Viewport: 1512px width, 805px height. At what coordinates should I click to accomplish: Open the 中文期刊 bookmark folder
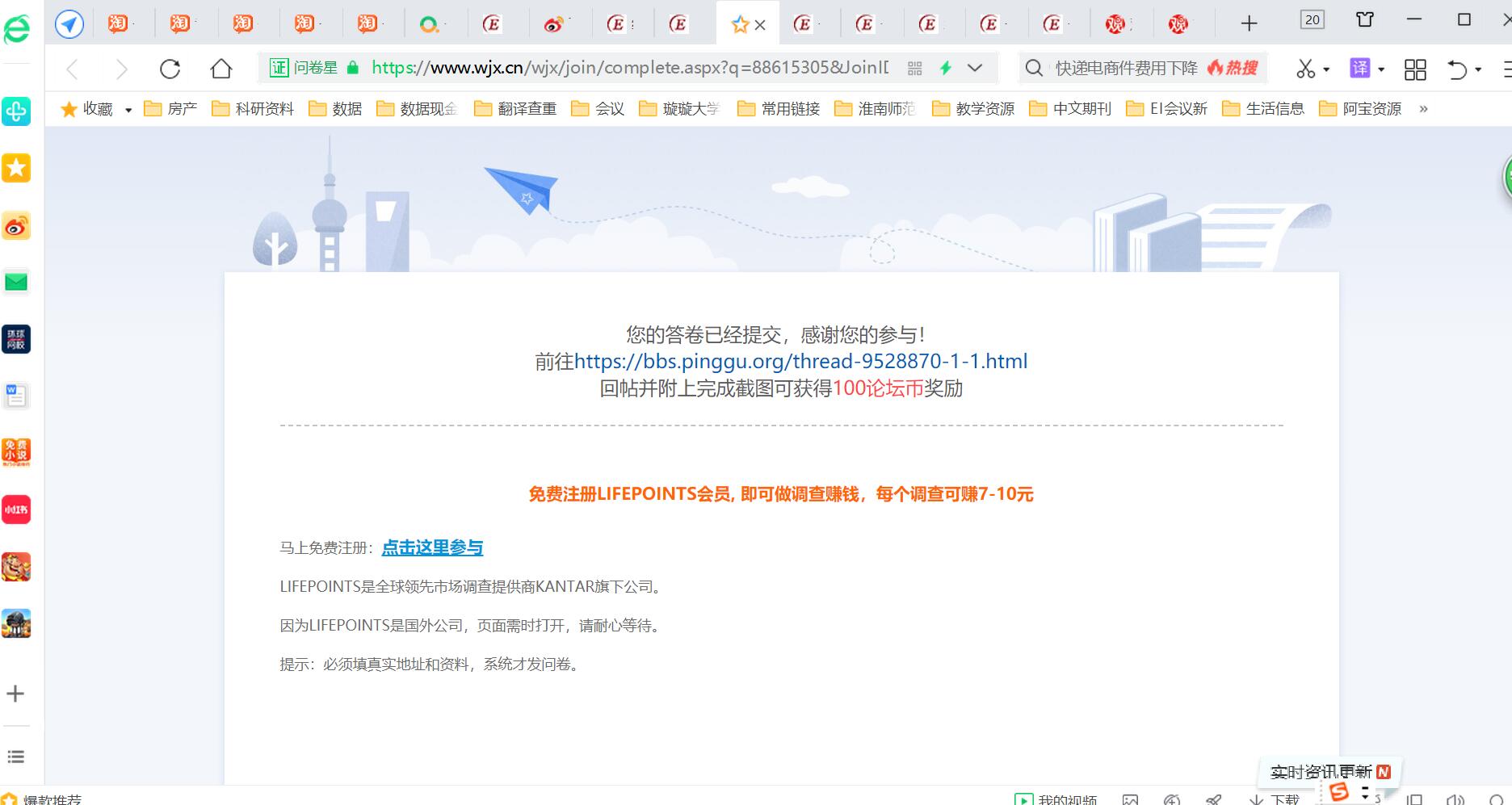[x=1070, y=109]
